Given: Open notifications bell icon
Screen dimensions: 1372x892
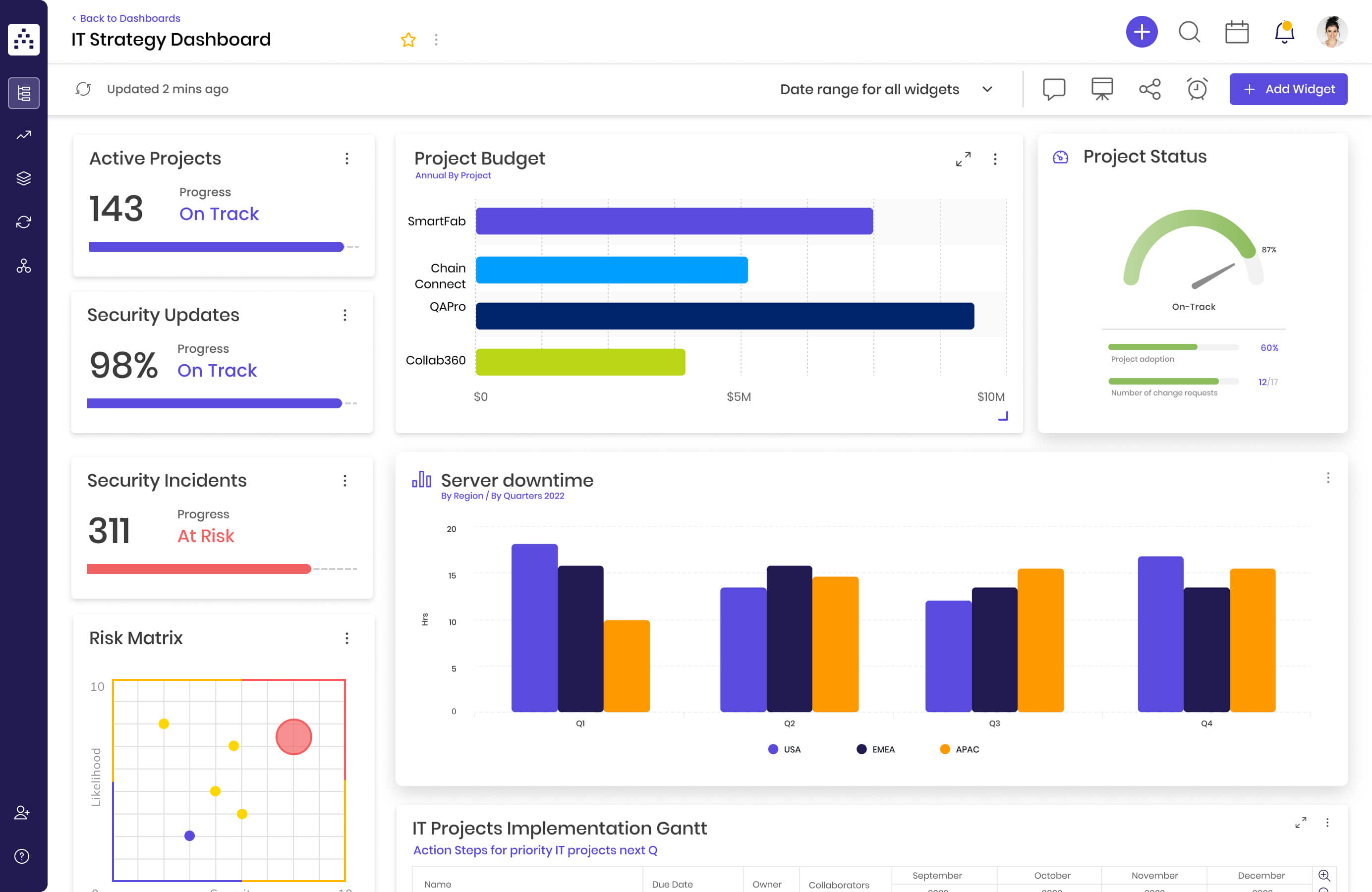Looking at the screenshot, I should (x=1284, y=32).
